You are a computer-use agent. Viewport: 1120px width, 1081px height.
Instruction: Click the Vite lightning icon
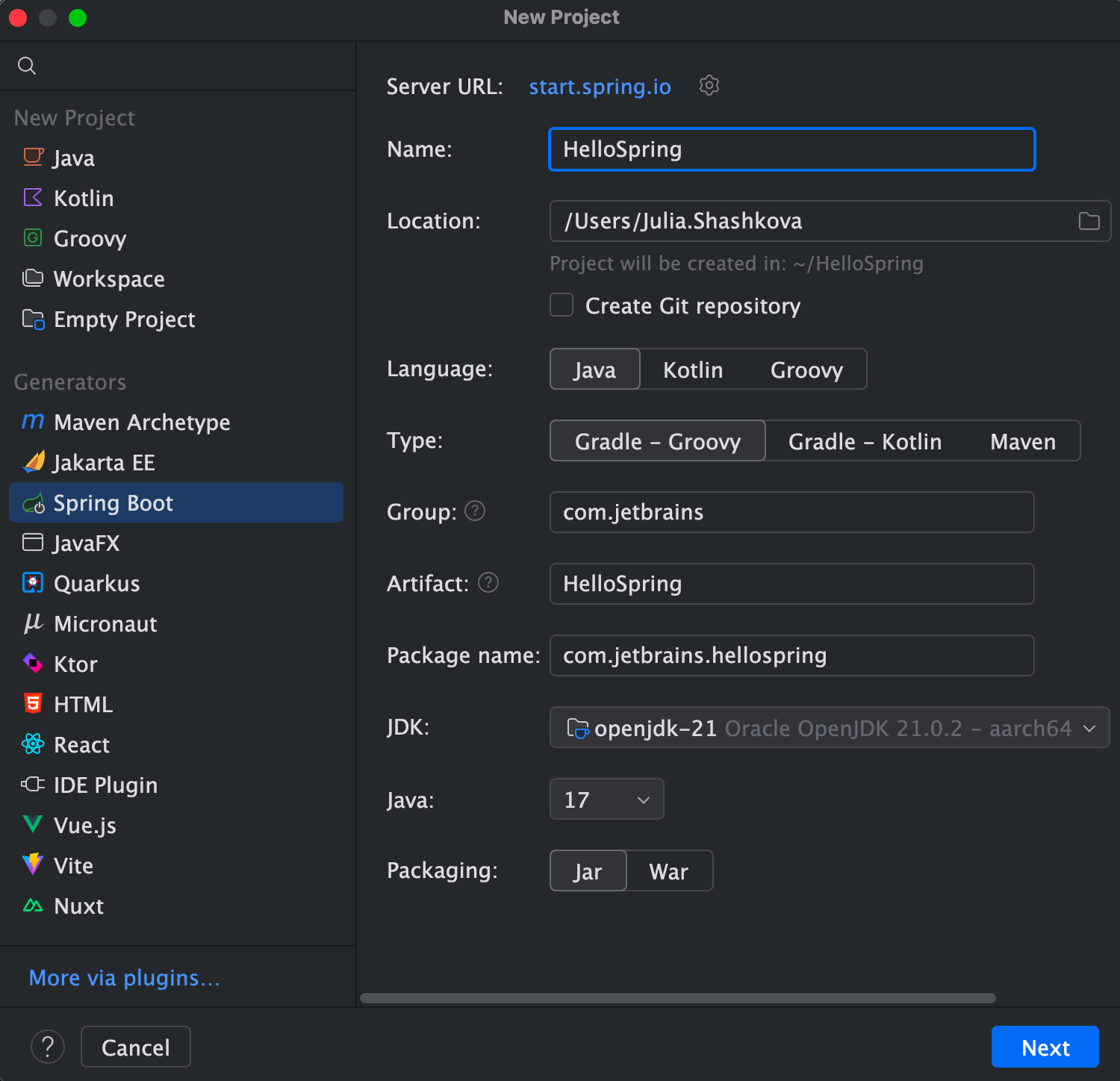(x=33, y=865)
